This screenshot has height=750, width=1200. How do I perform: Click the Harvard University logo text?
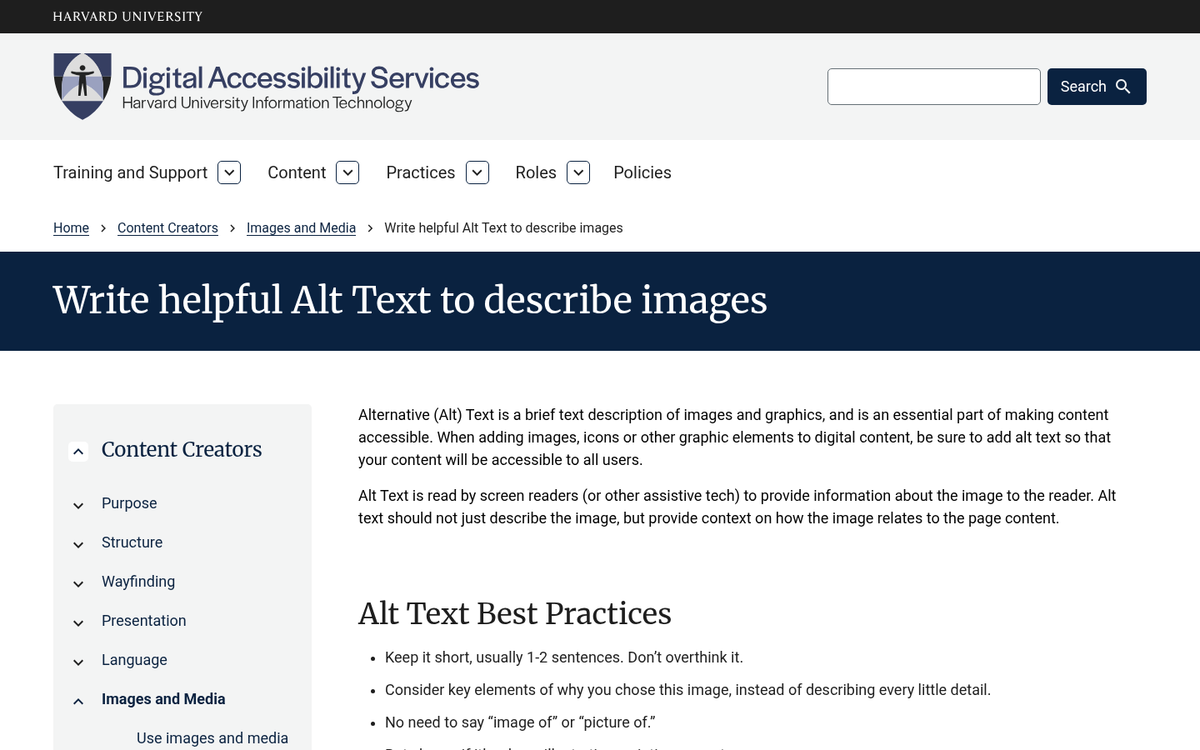point(127,16)
